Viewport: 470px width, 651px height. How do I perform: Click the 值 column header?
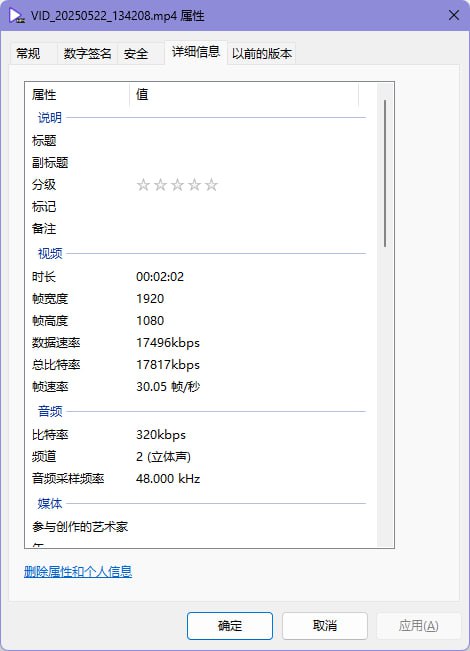tap(244, 95)
